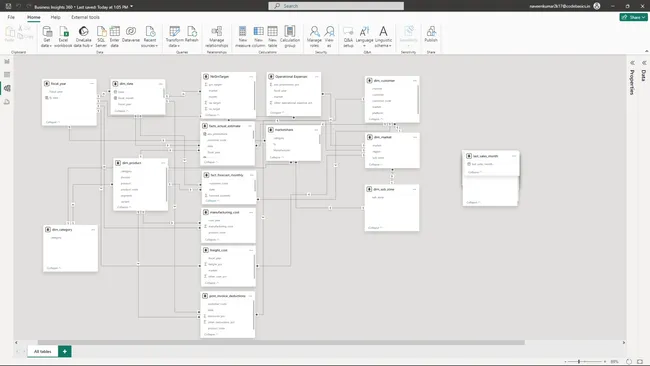Open Q&A setup
650x366 pixels.
tap(348, 36)
